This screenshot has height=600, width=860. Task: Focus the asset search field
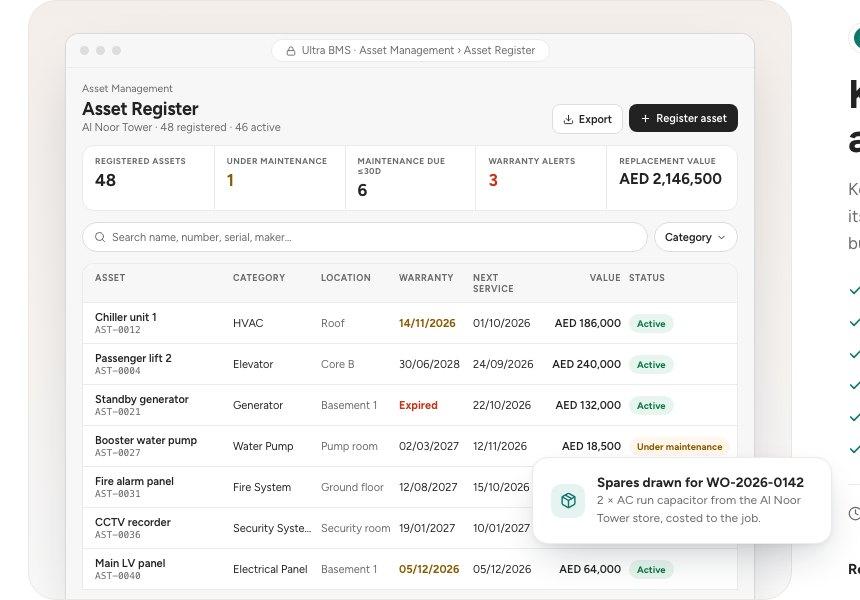point(365,237)
